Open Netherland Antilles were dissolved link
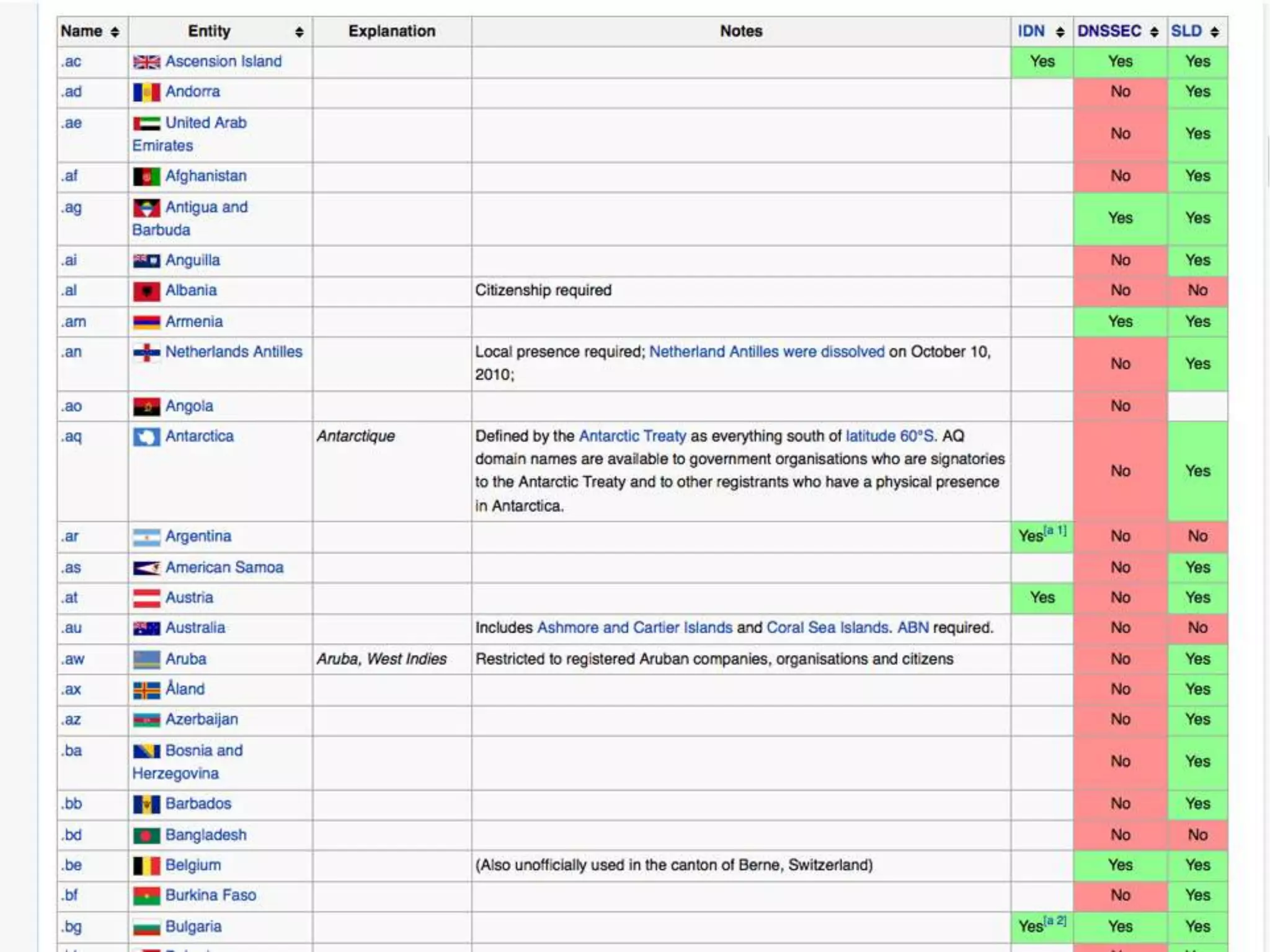1270x952 pixels. pos(766,352)
